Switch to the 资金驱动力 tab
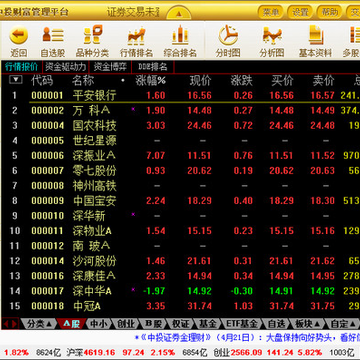 point(65,67)
